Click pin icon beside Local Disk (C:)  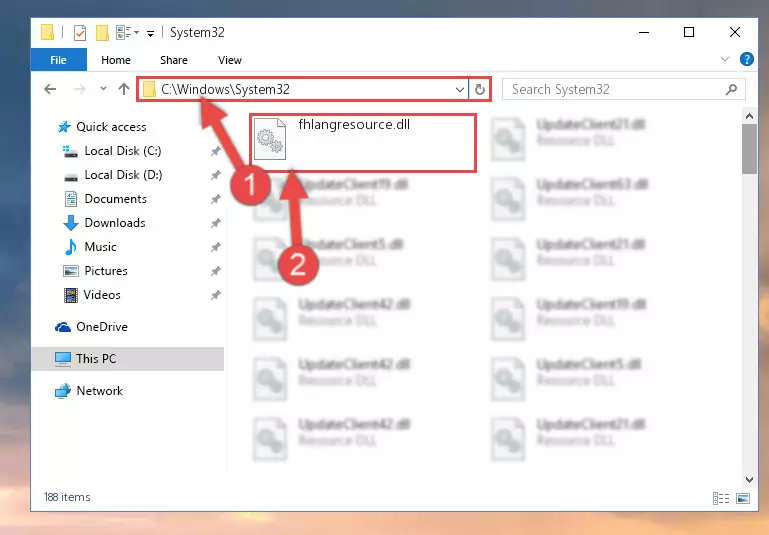215,151
